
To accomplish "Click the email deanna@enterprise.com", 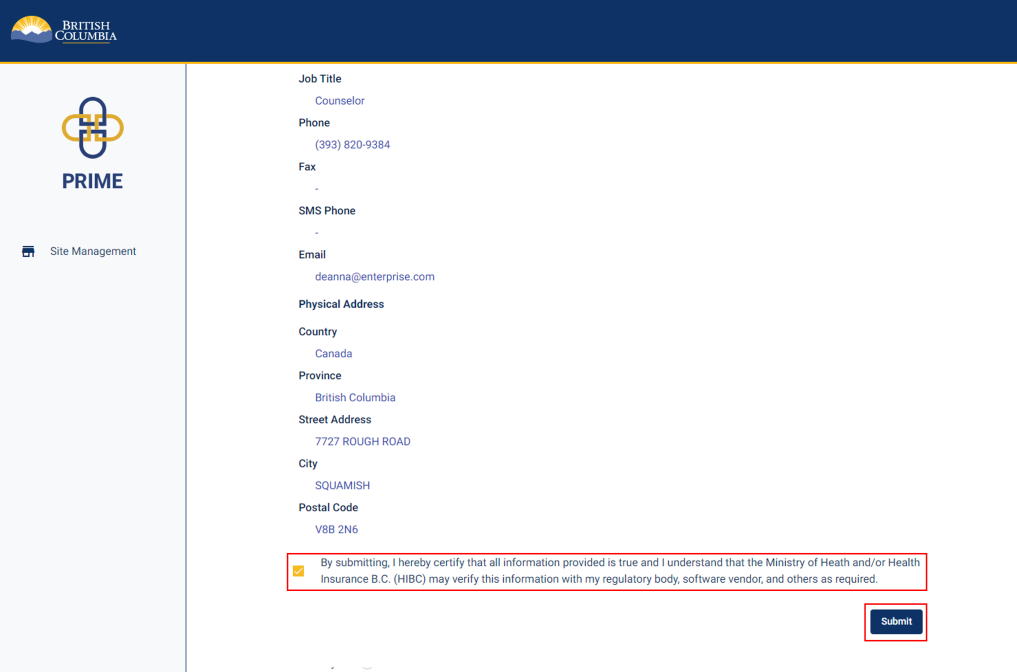I will 374,277.
